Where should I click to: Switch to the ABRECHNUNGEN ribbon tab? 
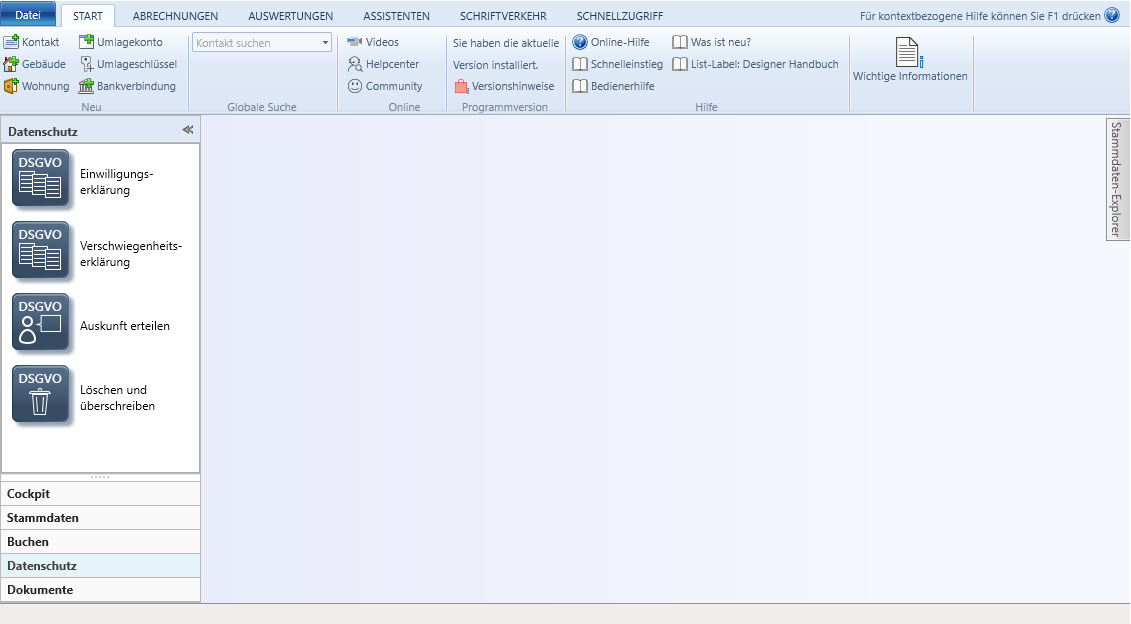pyautogui.click(x=175, y=16)
